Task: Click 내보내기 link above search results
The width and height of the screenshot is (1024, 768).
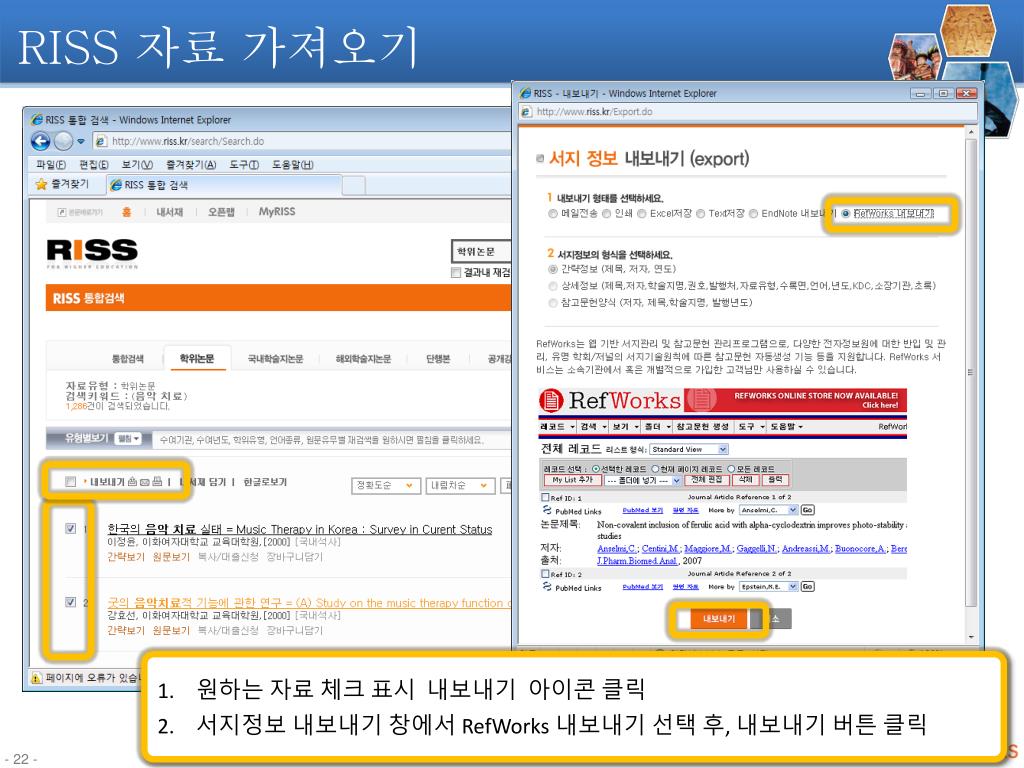Action: point(107,482)
